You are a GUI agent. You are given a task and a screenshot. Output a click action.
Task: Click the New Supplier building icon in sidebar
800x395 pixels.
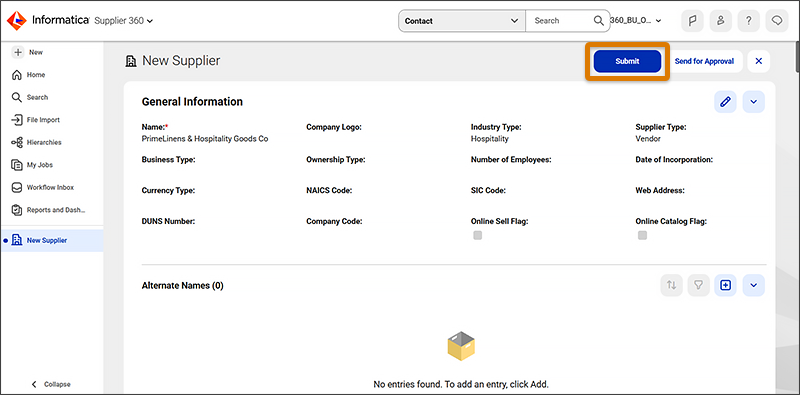pos(17,240)
